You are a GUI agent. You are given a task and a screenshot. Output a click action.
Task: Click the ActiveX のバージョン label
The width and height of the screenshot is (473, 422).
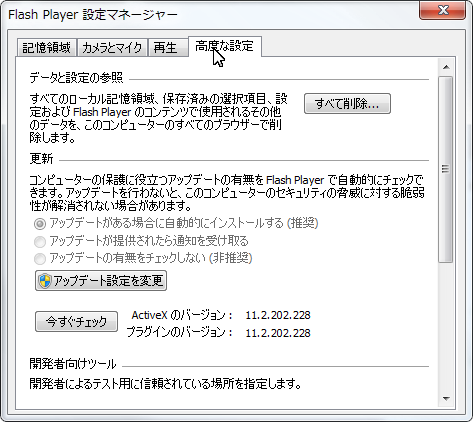pos(182,315)
